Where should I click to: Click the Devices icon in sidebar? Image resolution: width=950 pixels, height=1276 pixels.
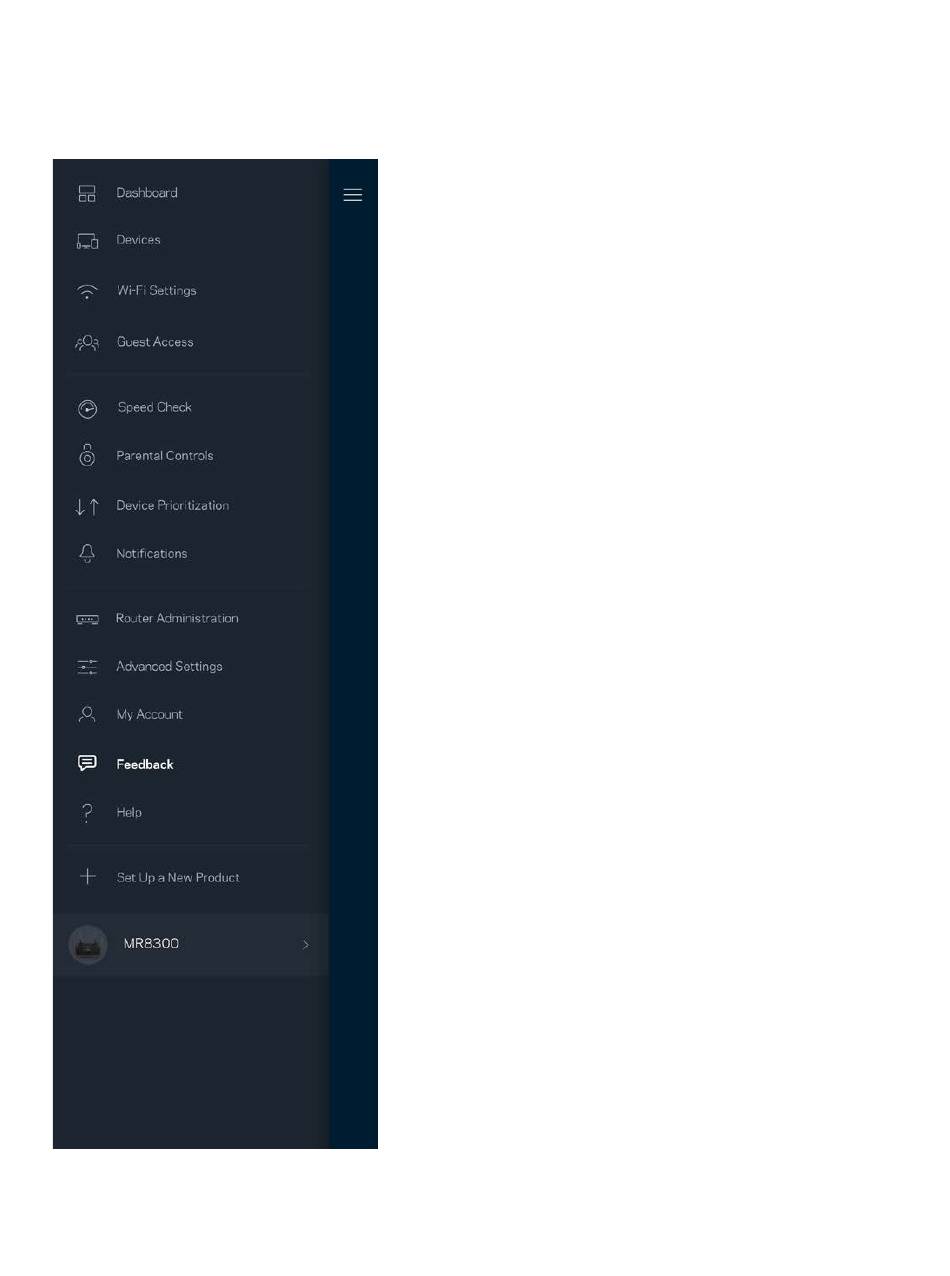tap(87, 241)
